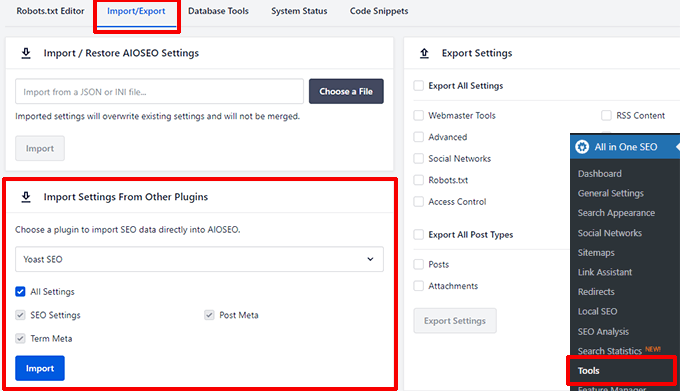Check the Export All Post Types checkbox

pos(418,235)
